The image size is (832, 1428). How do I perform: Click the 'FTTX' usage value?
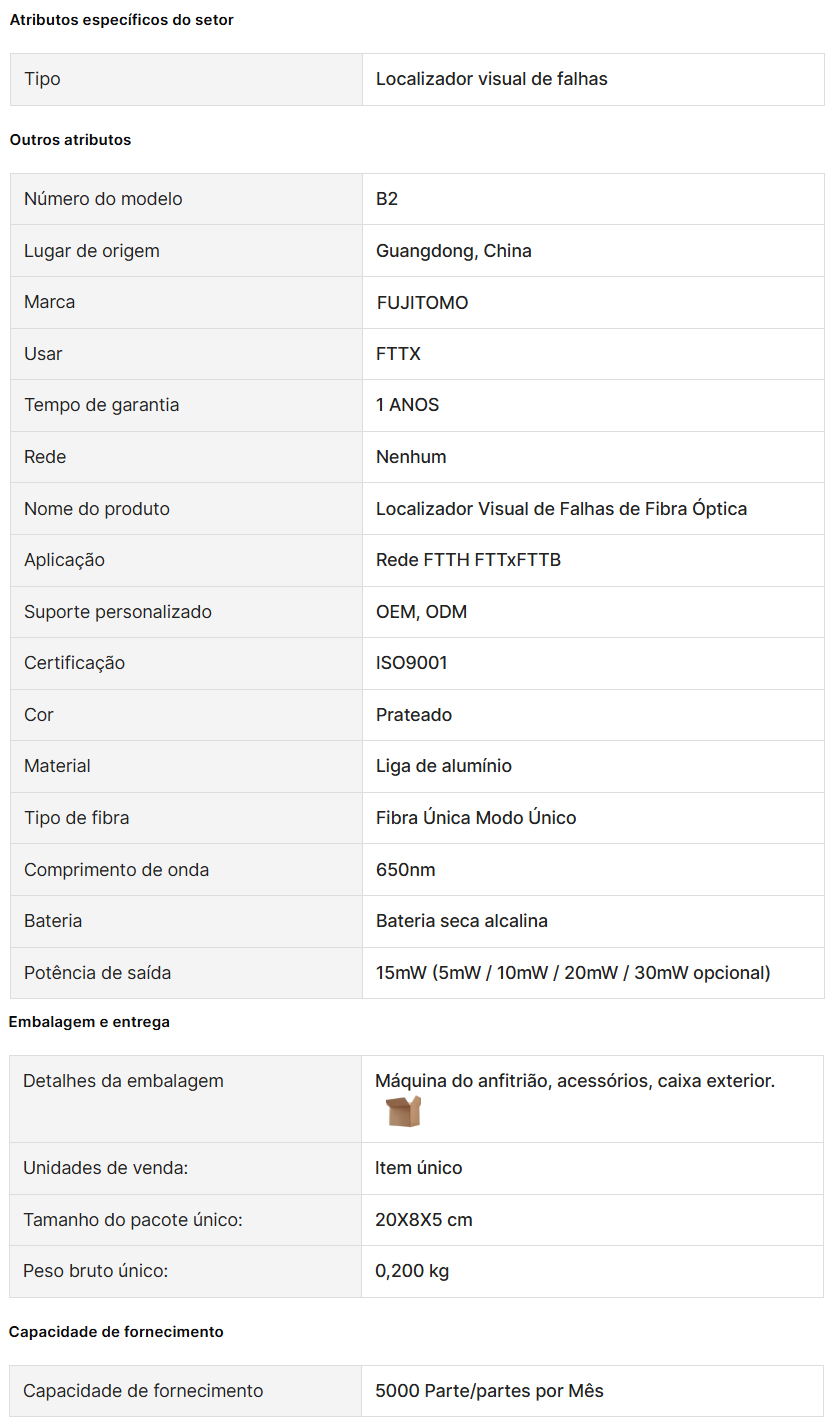tap(399, 354)
